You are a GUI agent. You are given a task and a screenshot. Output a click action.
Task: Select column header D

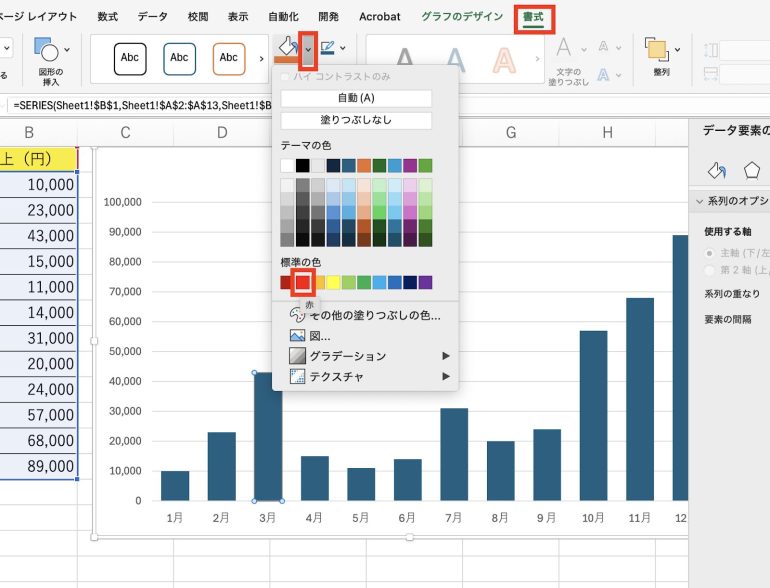click(x=222, y=133)
